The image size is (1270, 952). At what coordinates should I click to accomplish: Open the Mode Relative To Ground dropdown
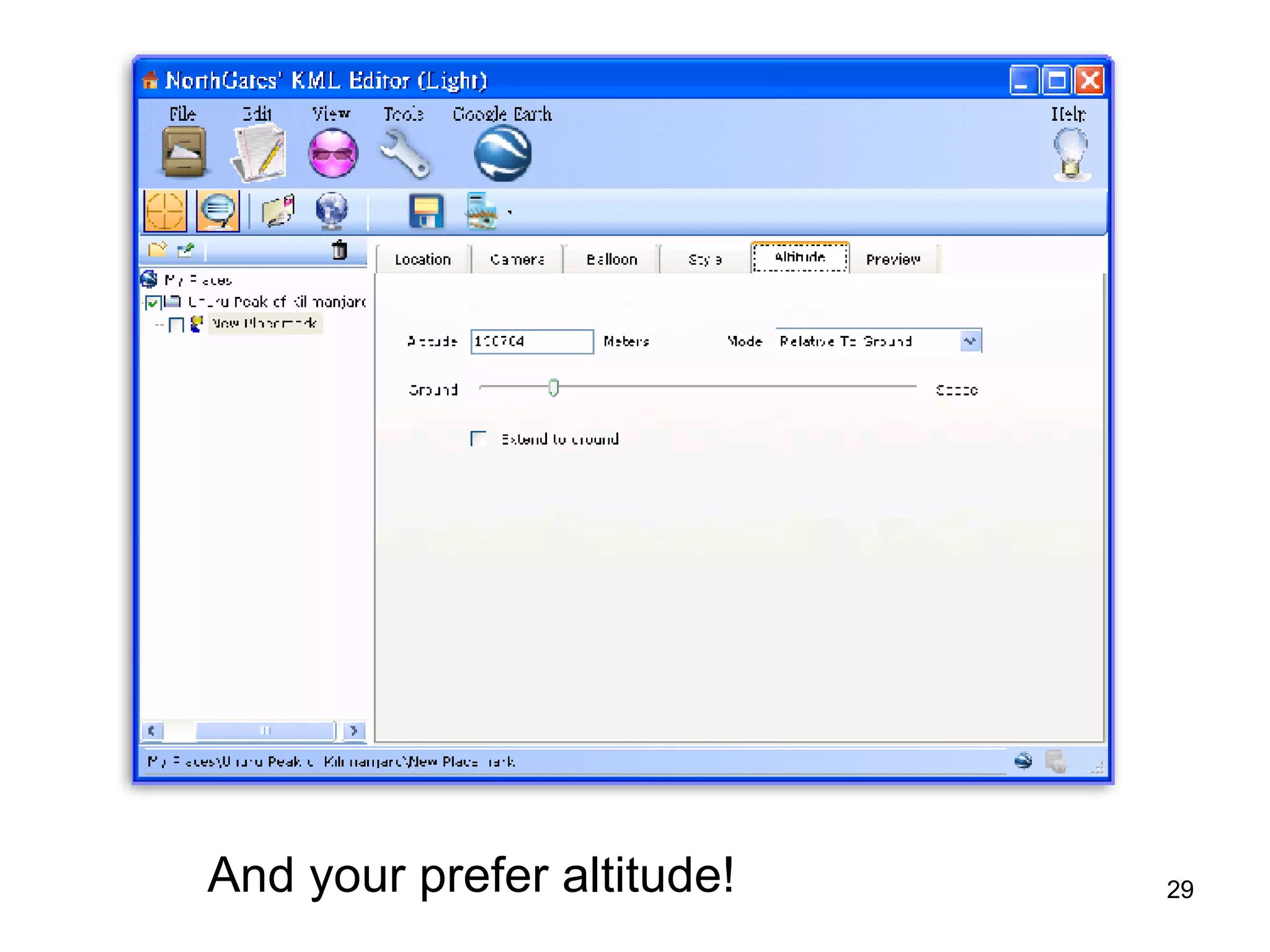[x=879, y=341]
